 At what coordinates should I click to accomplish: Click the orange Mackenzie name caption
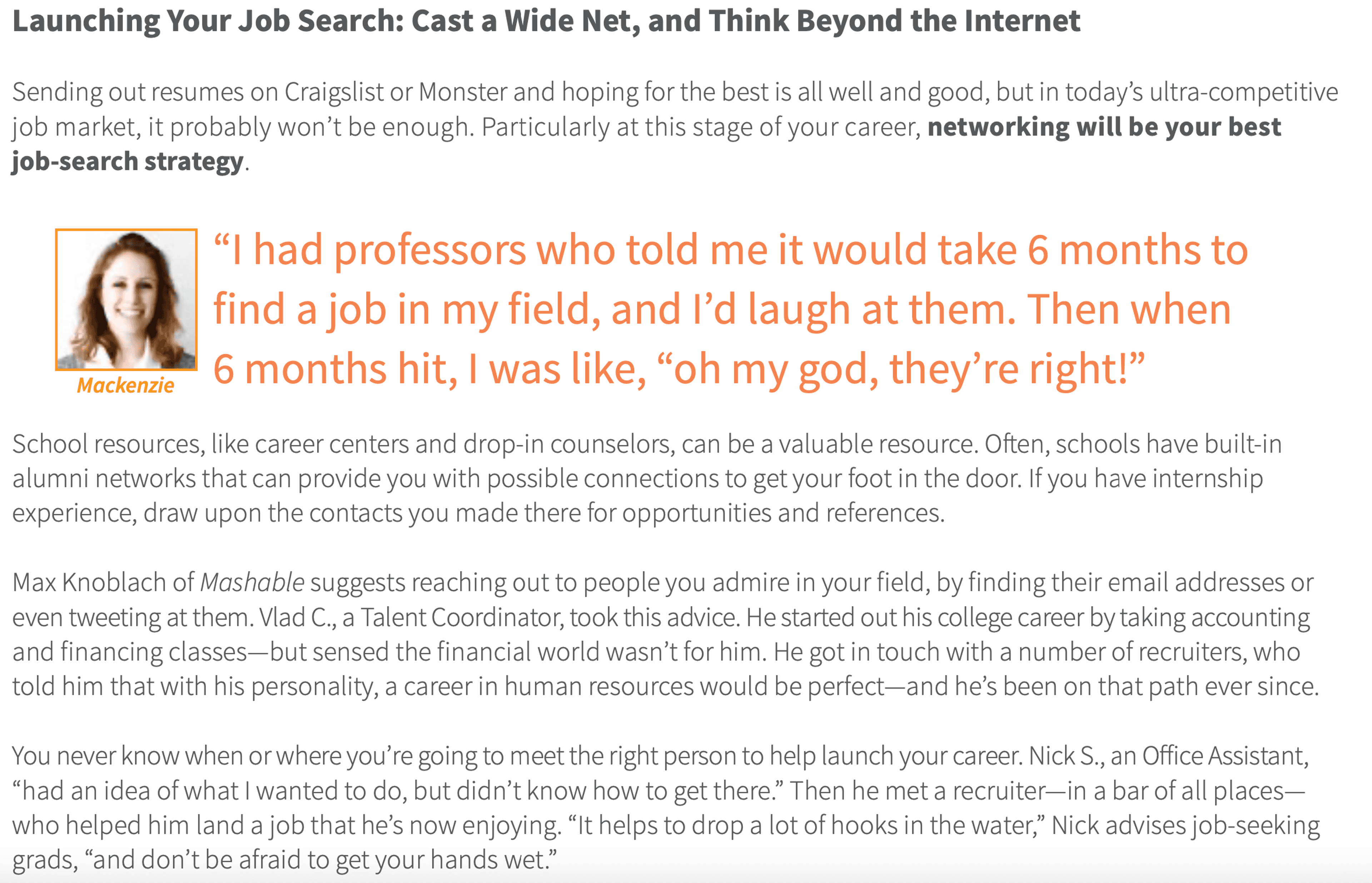(x=125, y=385)
